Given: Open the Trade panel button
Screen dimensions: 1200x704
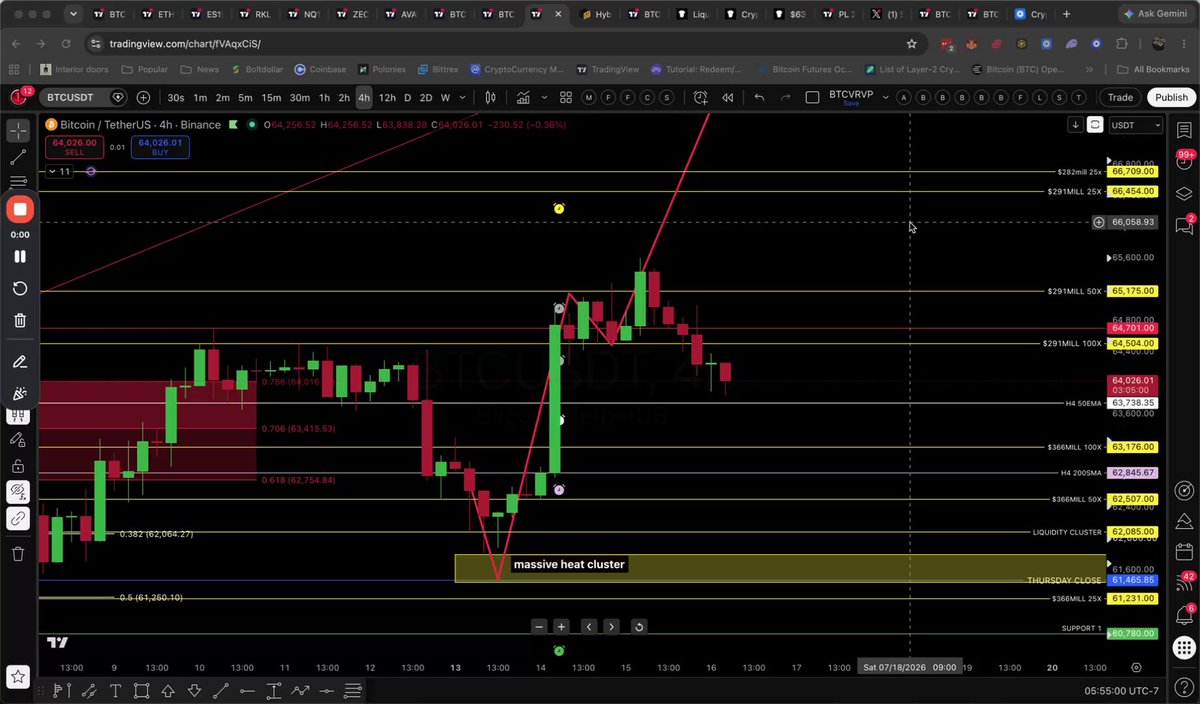Looking at the screenshot, I should 1120,97.
